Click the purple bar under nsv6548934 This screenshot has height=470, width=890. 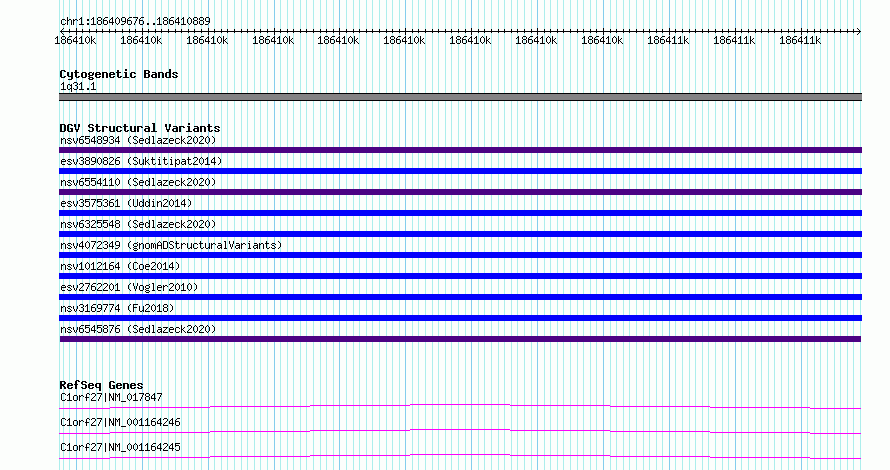click(460, 150)
